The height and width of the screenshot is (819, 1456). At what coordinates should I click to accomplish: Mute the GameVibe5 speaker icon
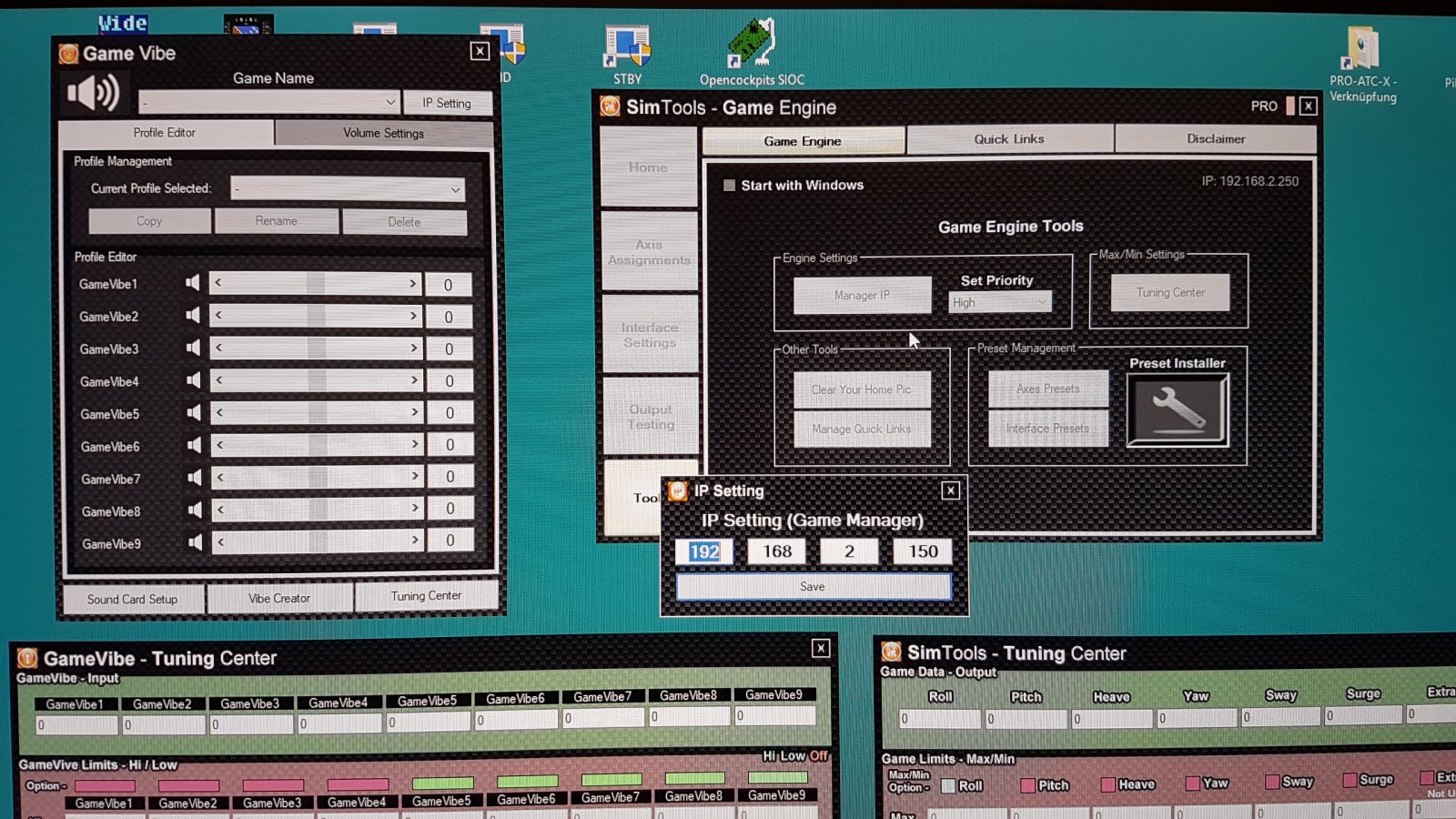(194, 413)
